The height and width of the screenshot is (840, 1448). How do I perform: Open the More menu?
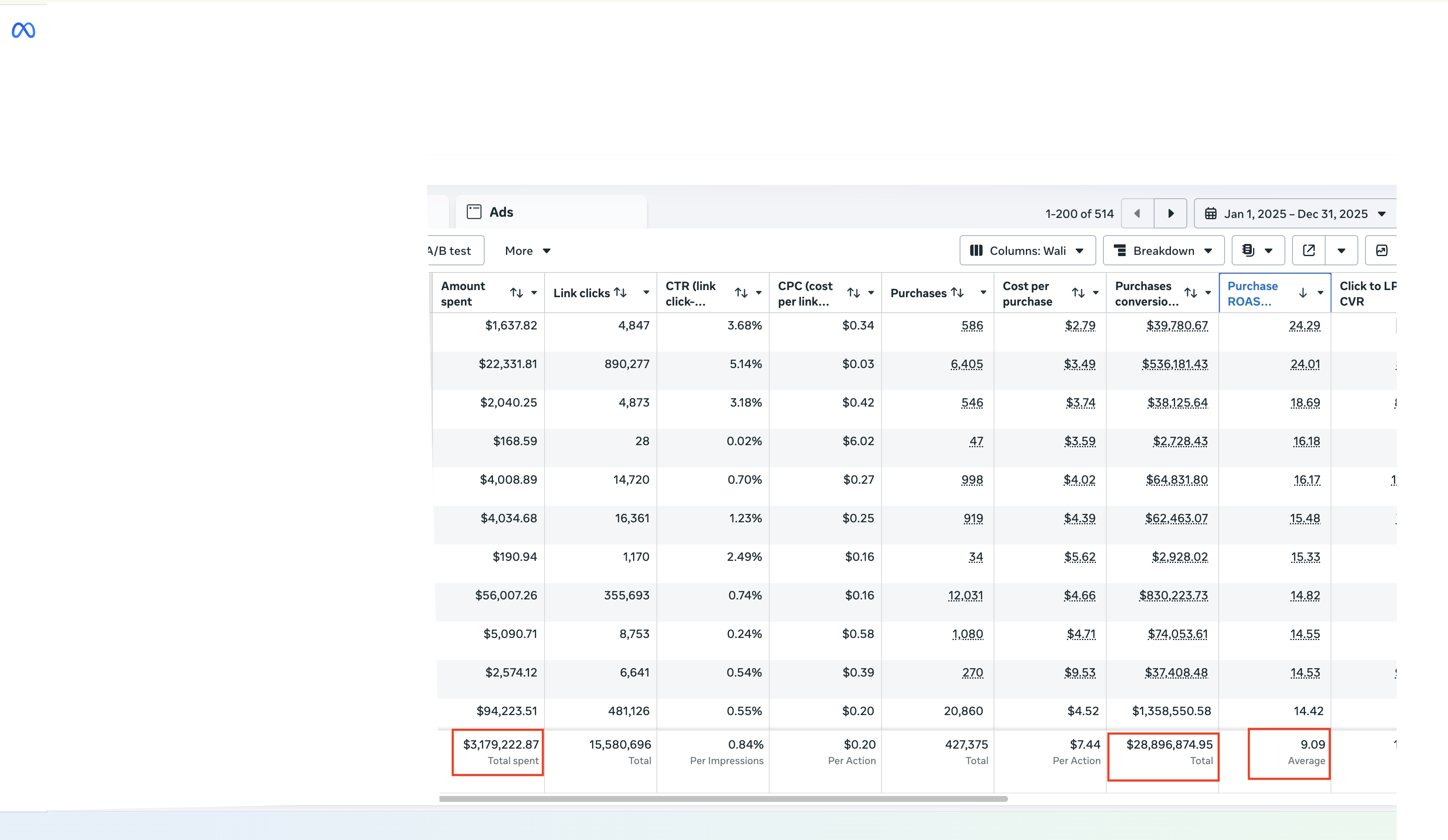coord(527,251)
